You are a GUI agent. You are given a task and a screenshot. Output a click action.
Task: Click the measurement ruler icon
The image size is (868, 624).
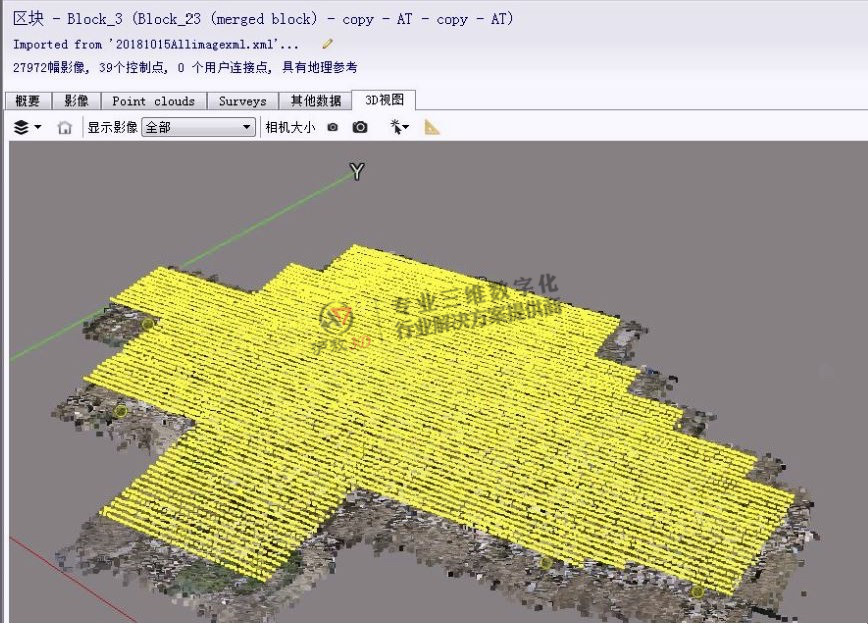431,127
